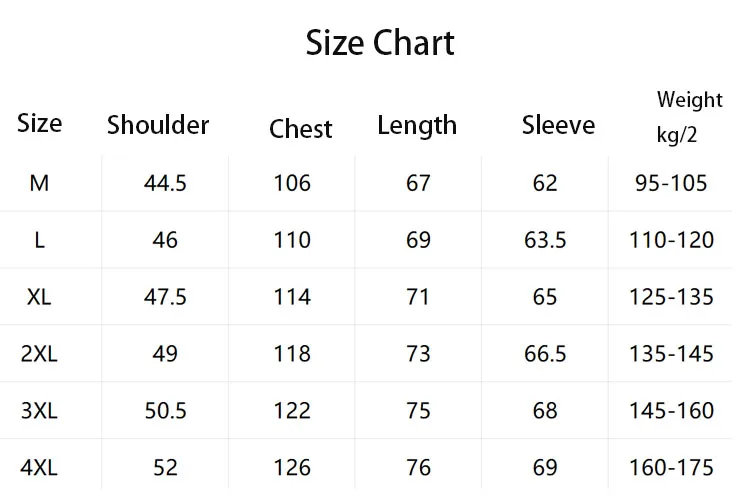Click length value 71 for size XL
The image size is (750, 500).
[418, 297]
